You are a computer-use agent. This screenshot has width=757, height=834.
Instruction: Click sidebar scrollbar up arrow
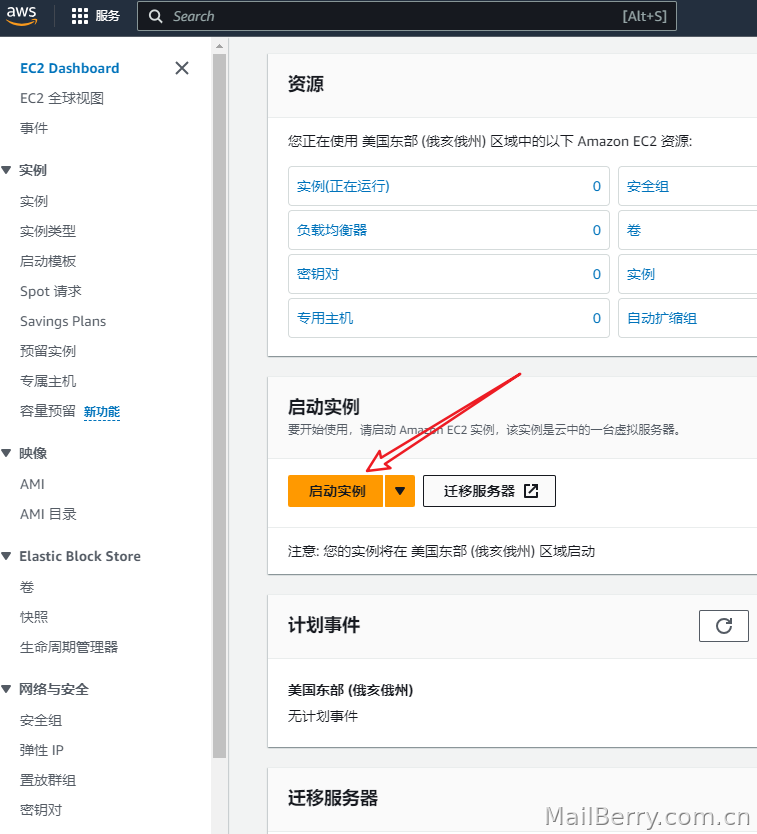219,46
